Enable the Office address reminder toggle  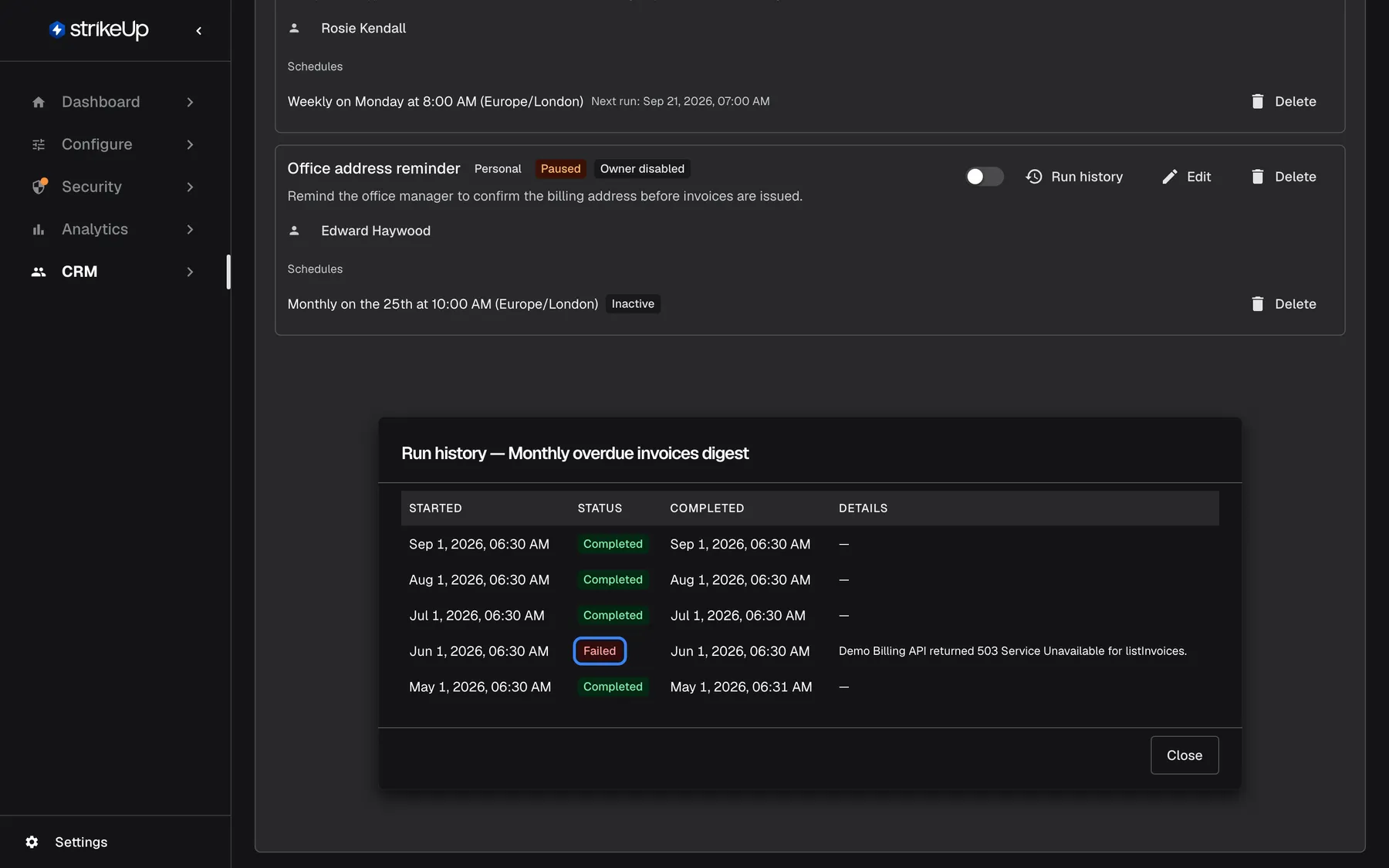pyautogui.click(x=985, y=177)
